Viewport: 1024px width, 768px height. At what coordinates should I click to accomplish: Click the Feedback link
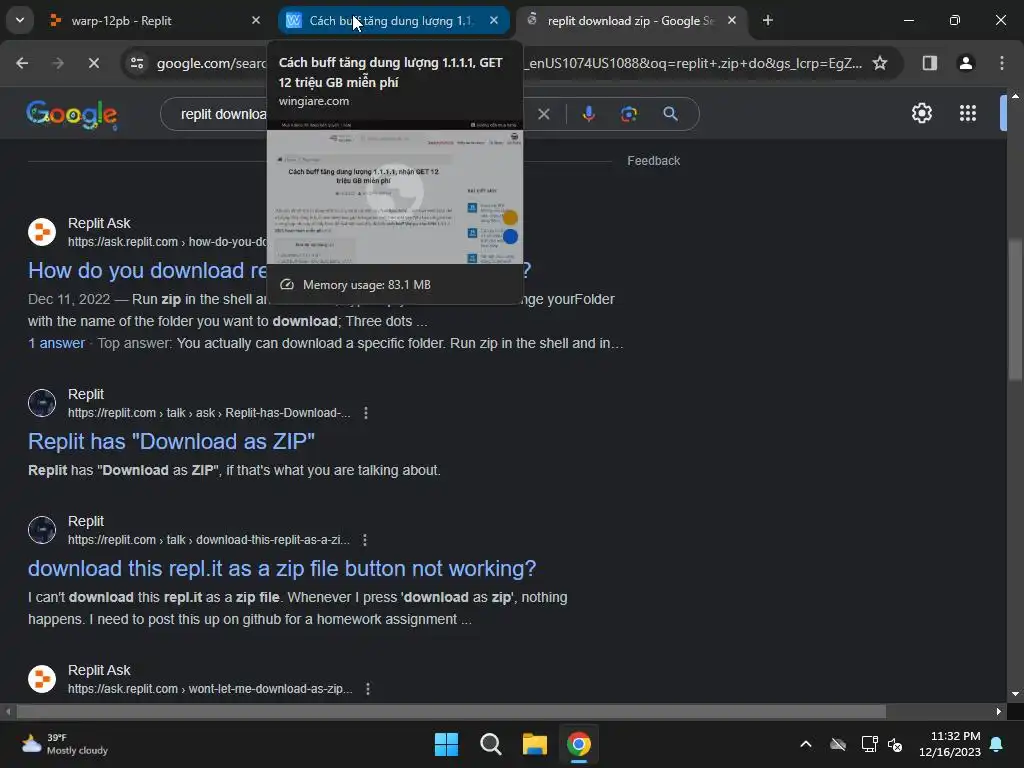[653, 161]
